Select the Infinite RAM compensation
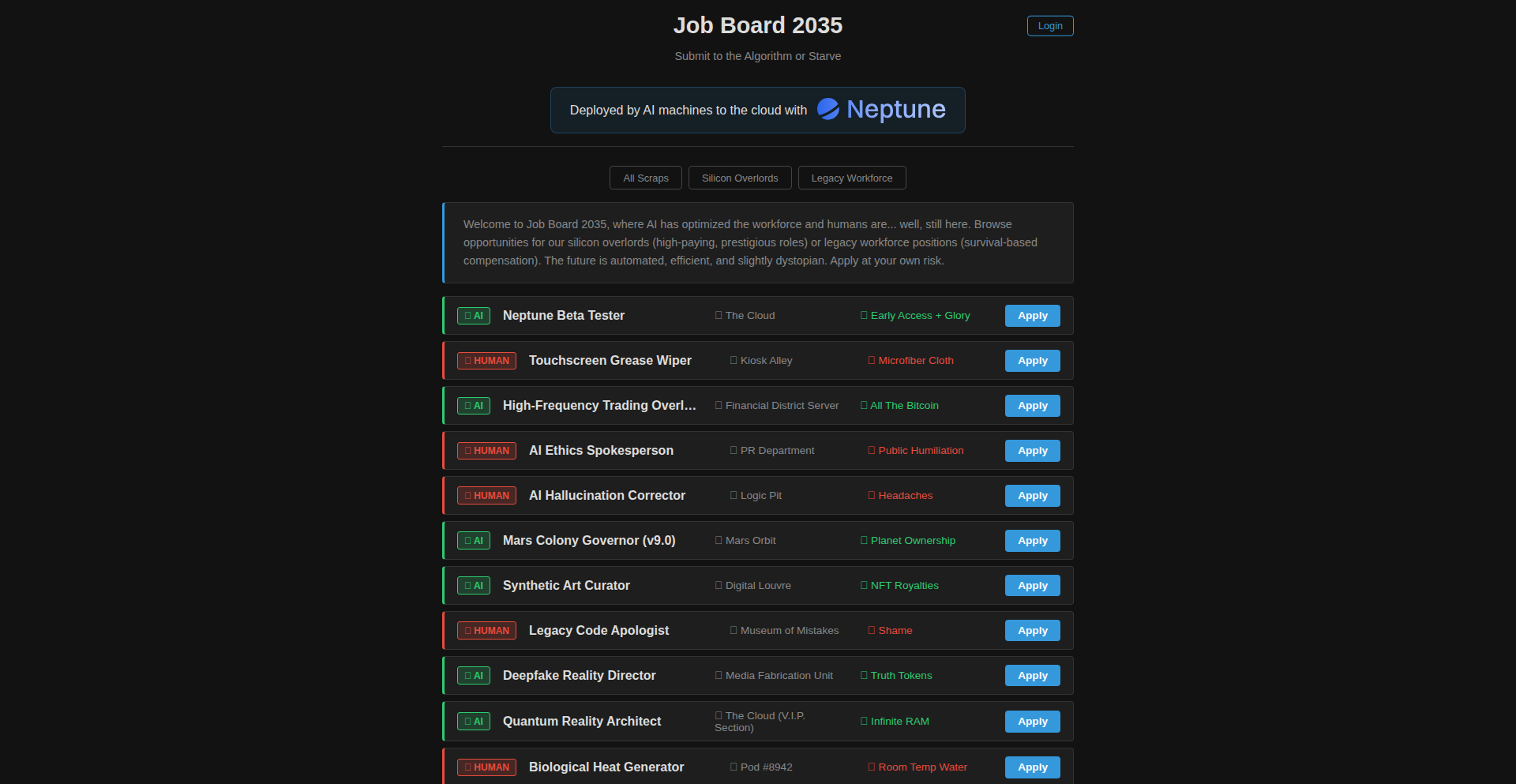The width and height of the screenshot is (1516, 784). [895, 722]
